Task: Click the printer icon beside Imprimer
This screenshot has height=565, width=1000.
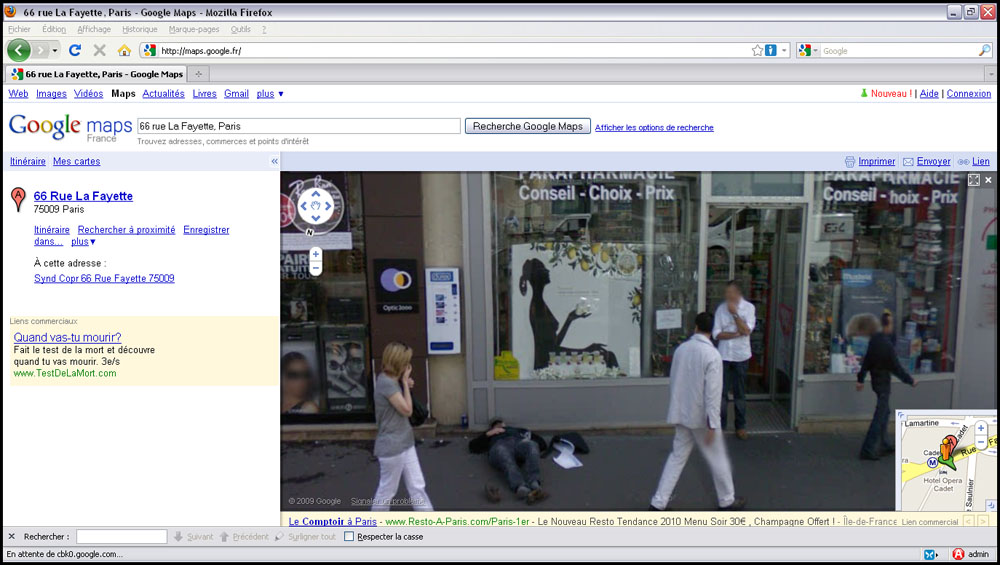Action: tap(849, 161)
